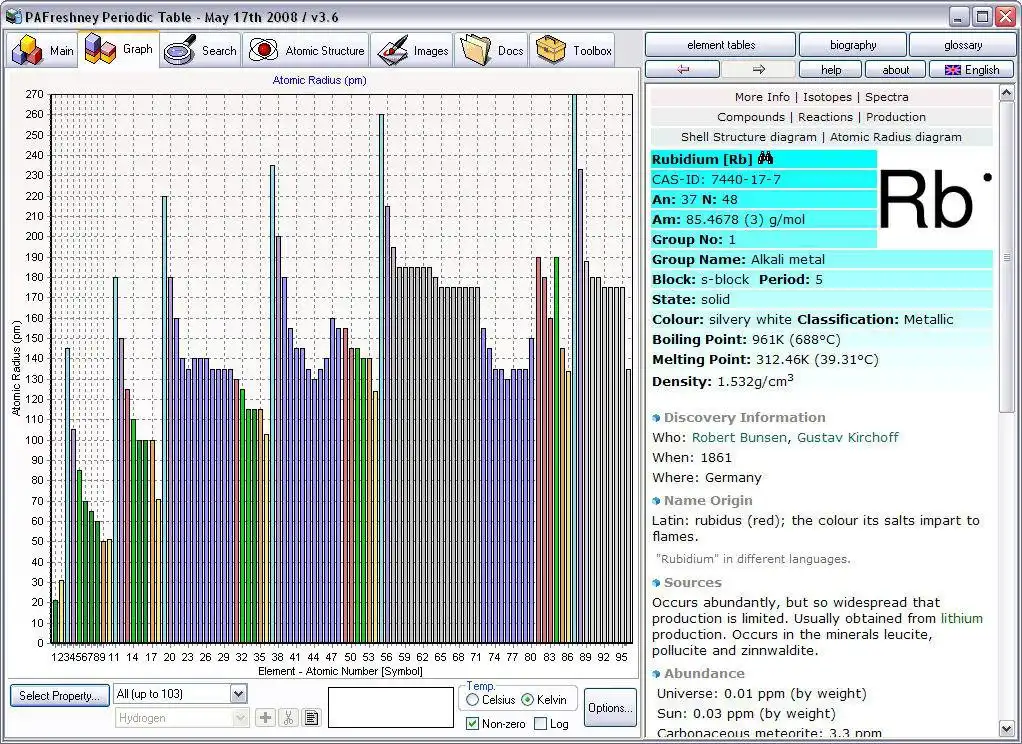
Task: Disable the Non-zero checkbox
Action: point(473,724)
